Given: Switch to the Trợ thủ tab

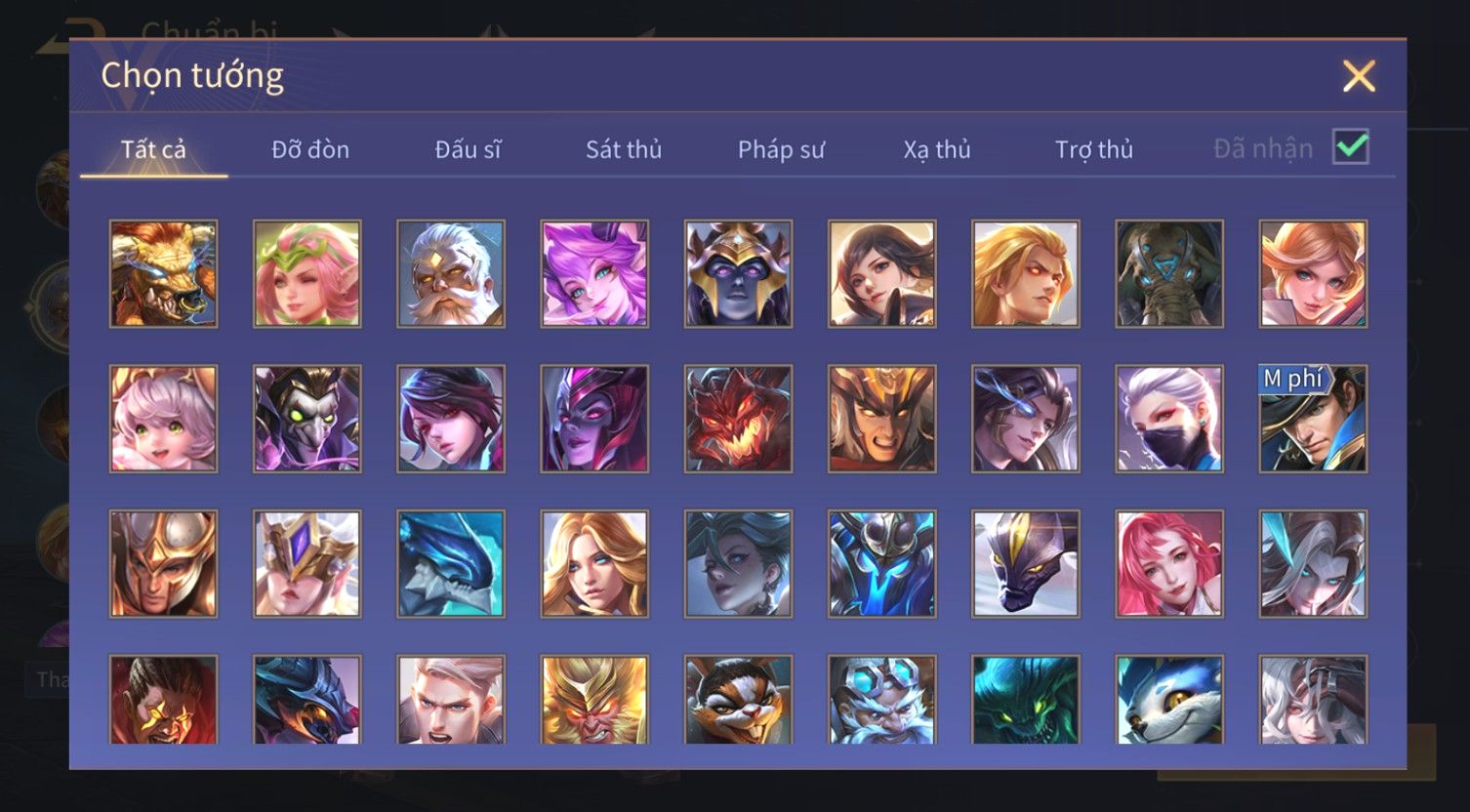Looking at the screenshot, I should (1094, 149).
